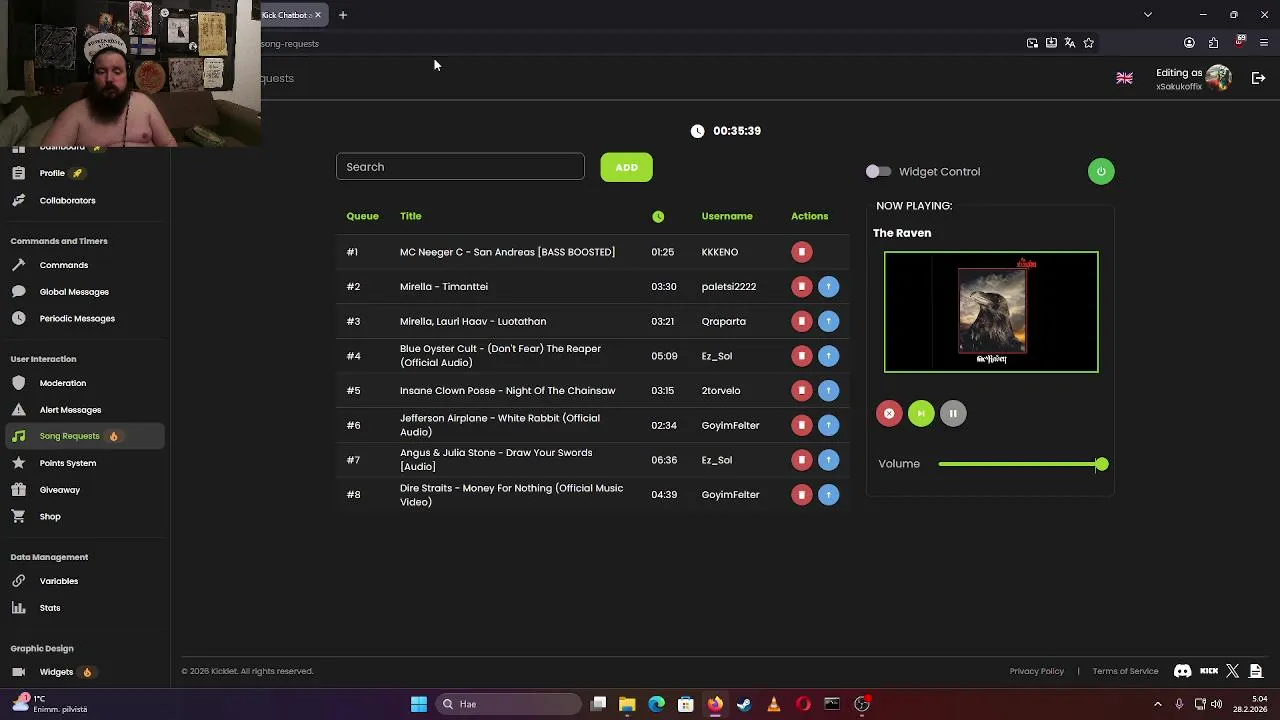Delete Mirella - Timanttei from queue

[x=802, y=287]
